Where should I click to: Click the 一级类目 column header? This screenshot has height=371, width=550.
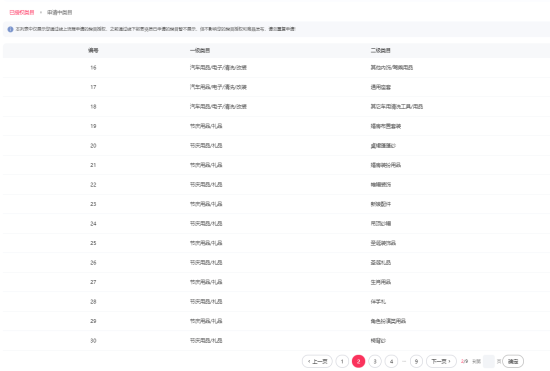click(x=200, y=50)
